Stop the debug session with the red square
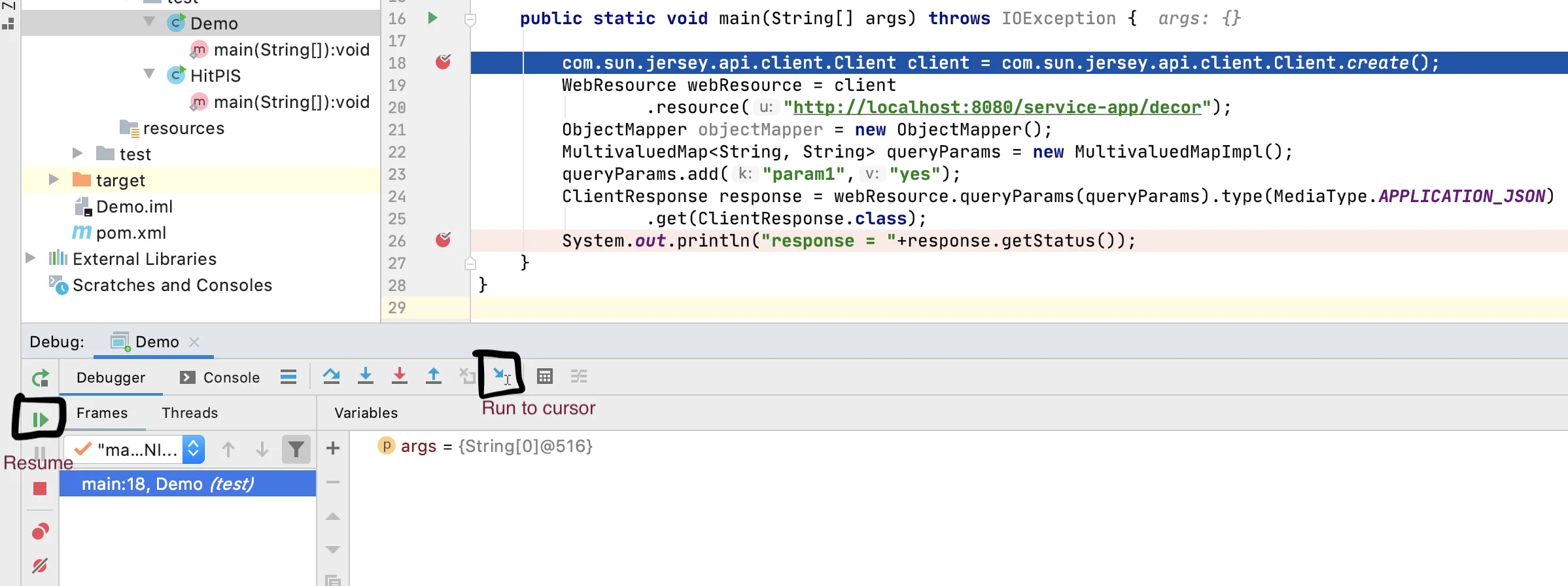1568x586 pixels. tap(40, 489)
